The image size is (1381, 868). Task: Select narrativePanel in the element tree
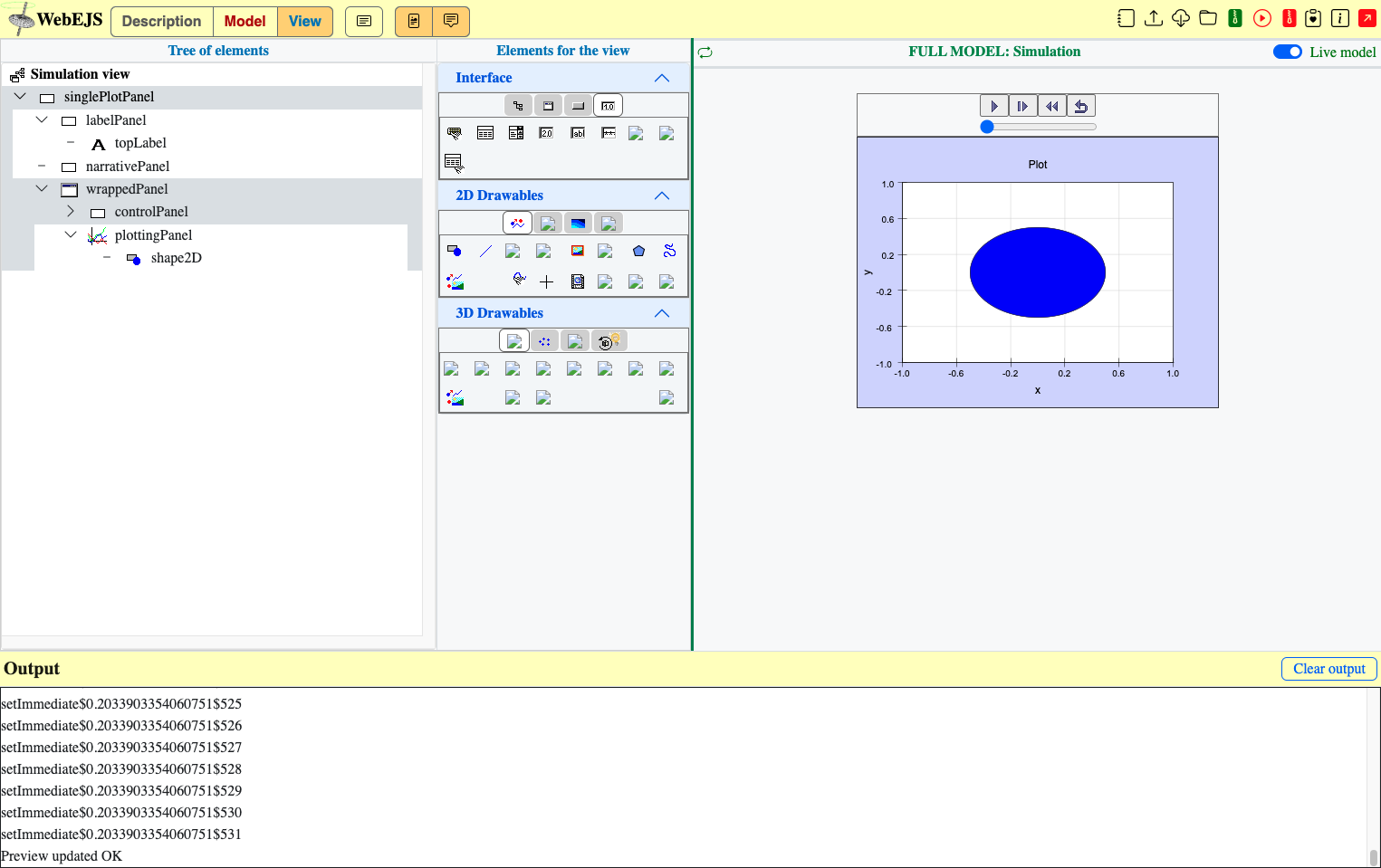point(128,167)
